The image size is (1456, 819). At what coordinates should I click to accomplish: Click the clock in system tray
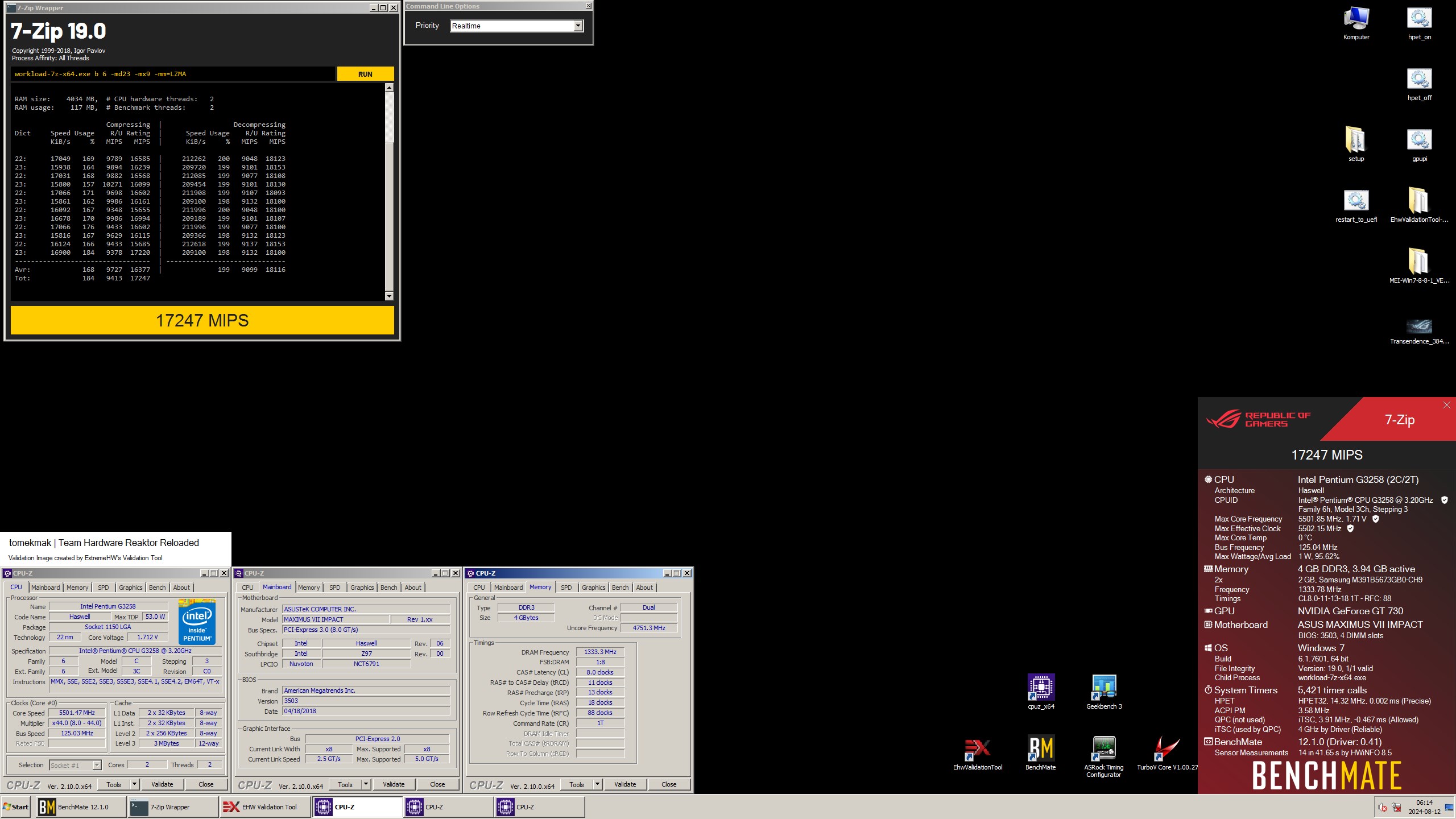1424,807
